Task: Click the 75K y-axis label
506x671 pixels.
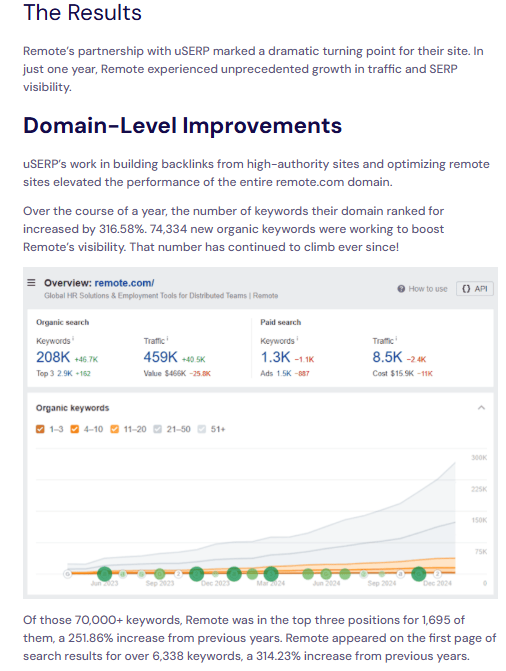Action: click(481, 552)
